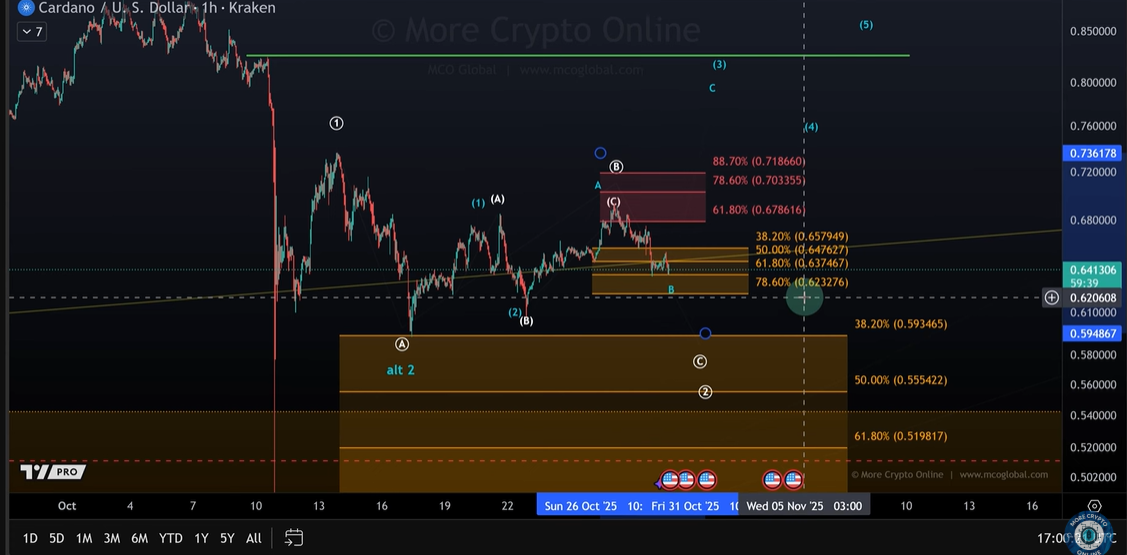Screen dimensions: 1127x555
Task: Click the last US flag economic event icon
Action: (793, 480)
